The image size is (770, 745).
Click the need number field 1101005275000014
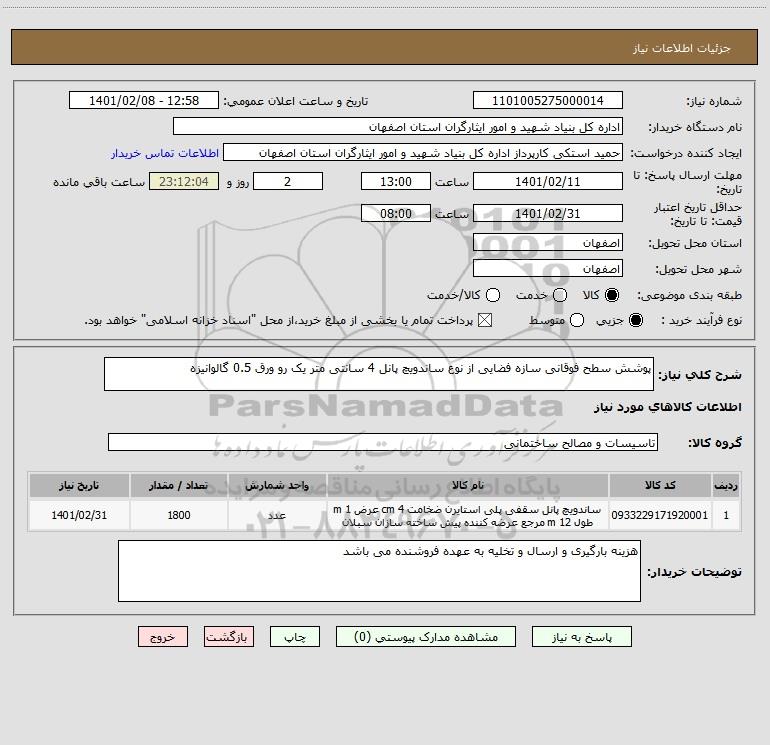click(x=548, y=101)
